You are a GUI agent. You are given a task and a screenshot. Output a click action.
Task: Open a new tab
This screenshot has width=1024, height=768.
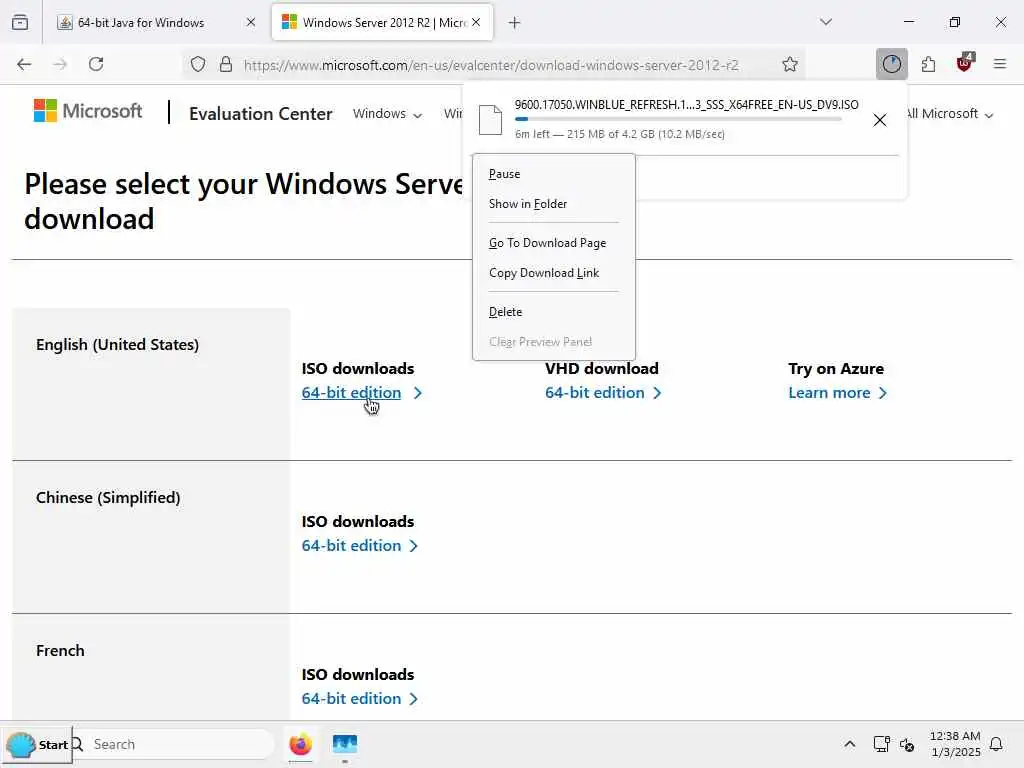pyautogui.click(x=514, y=22)
